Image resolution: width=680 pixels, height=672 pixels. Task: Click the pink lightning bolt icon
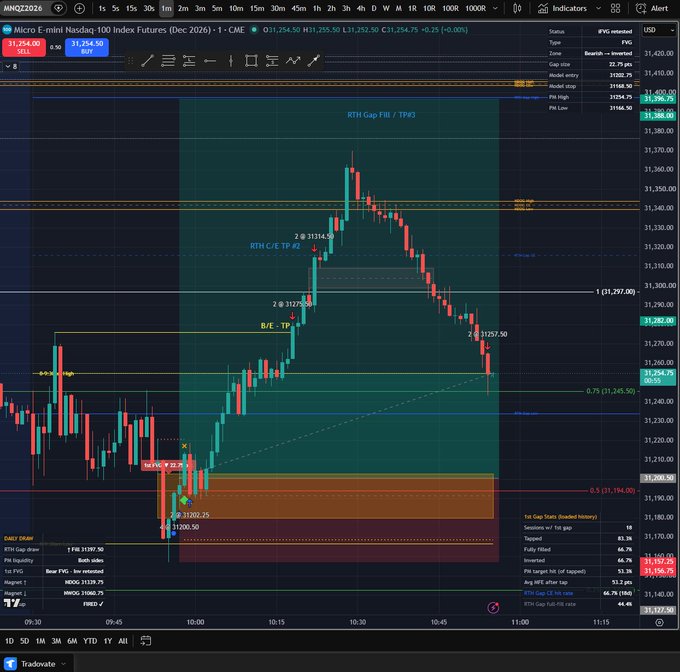click(x=493, y=608)
